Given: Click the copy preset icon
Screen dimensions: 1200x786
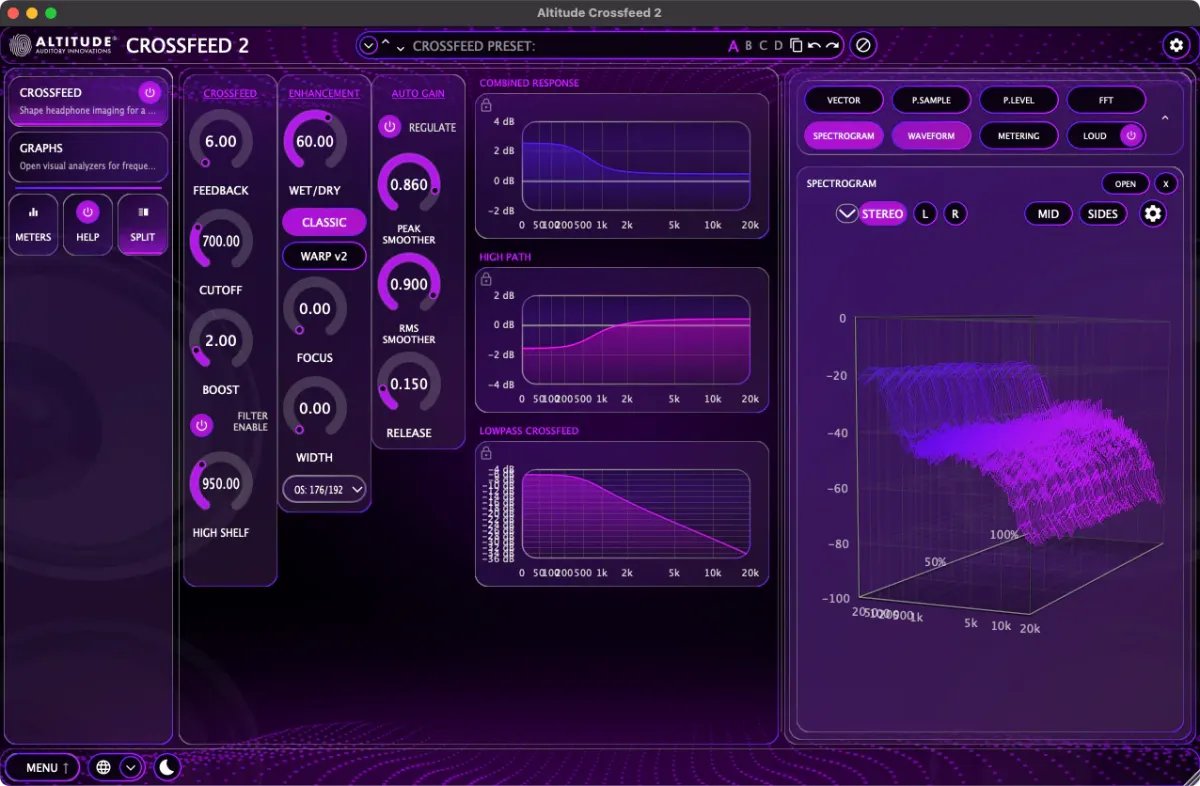Looking at the screenshot, I should coord(795,45).
